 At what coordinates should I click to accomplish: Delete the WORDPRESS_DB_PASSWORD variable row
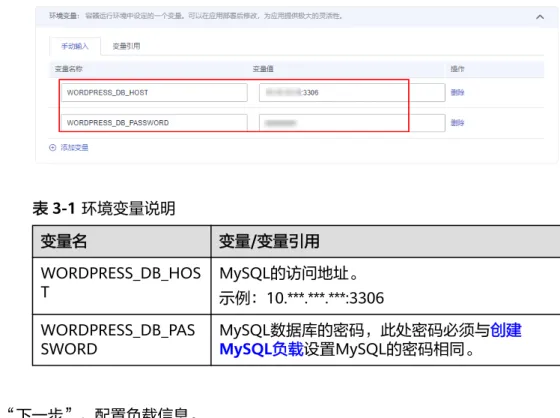(457, 123)
